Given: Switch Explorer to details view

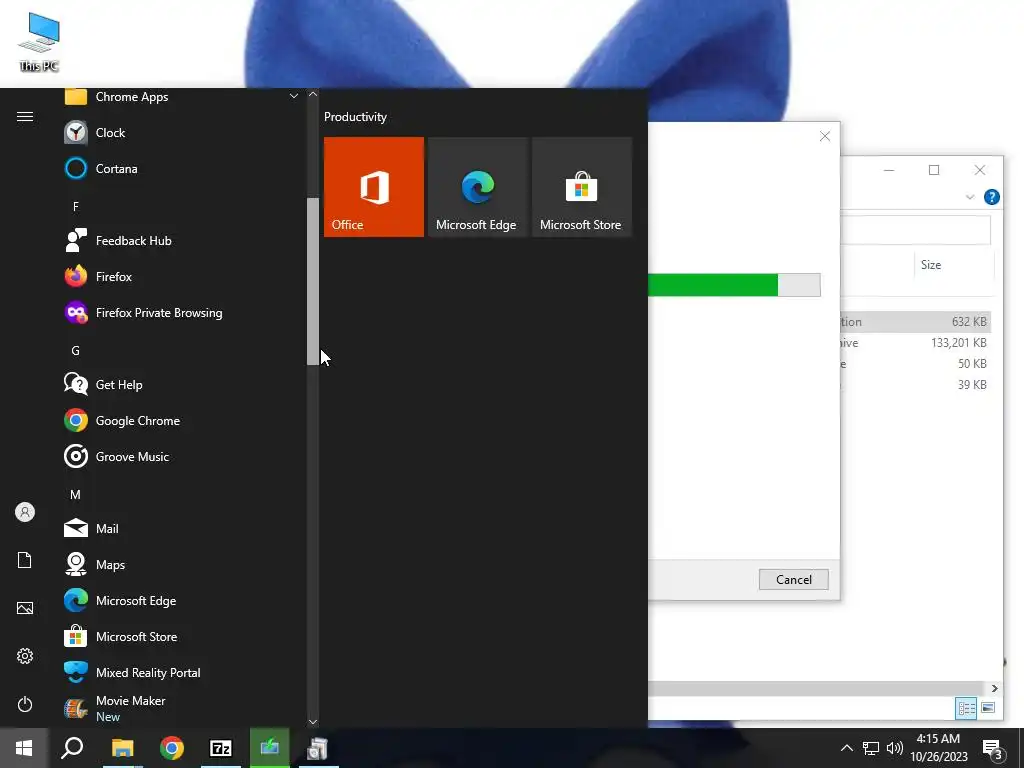Looking at the screenshot, I should pyautogui.click(x=966, y=708).
